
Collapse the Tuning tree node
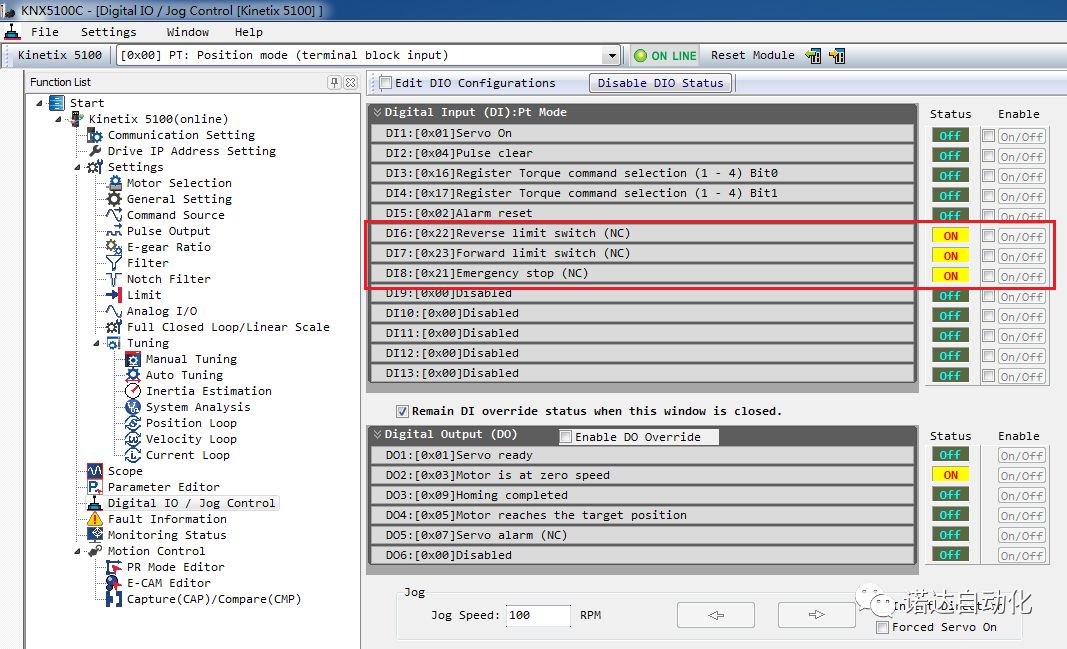[97, 343]
